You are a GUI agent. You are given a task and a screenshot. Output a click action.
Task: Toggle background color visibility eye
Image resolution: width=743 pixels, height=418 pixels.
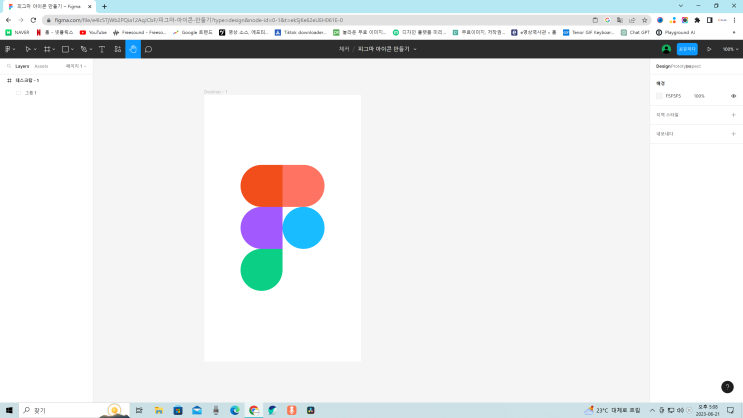tap(734, 96)
